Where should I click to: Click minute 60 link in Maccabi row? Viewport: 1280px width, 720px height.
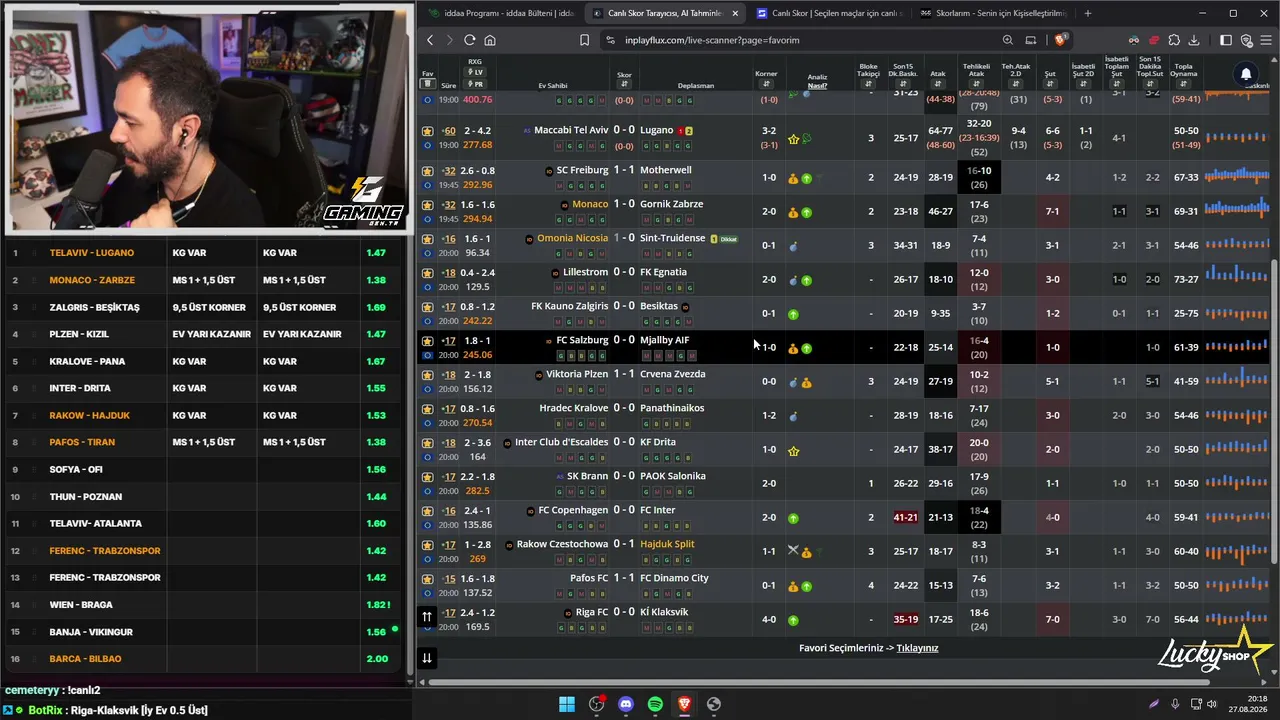click(x=449, y=131)
